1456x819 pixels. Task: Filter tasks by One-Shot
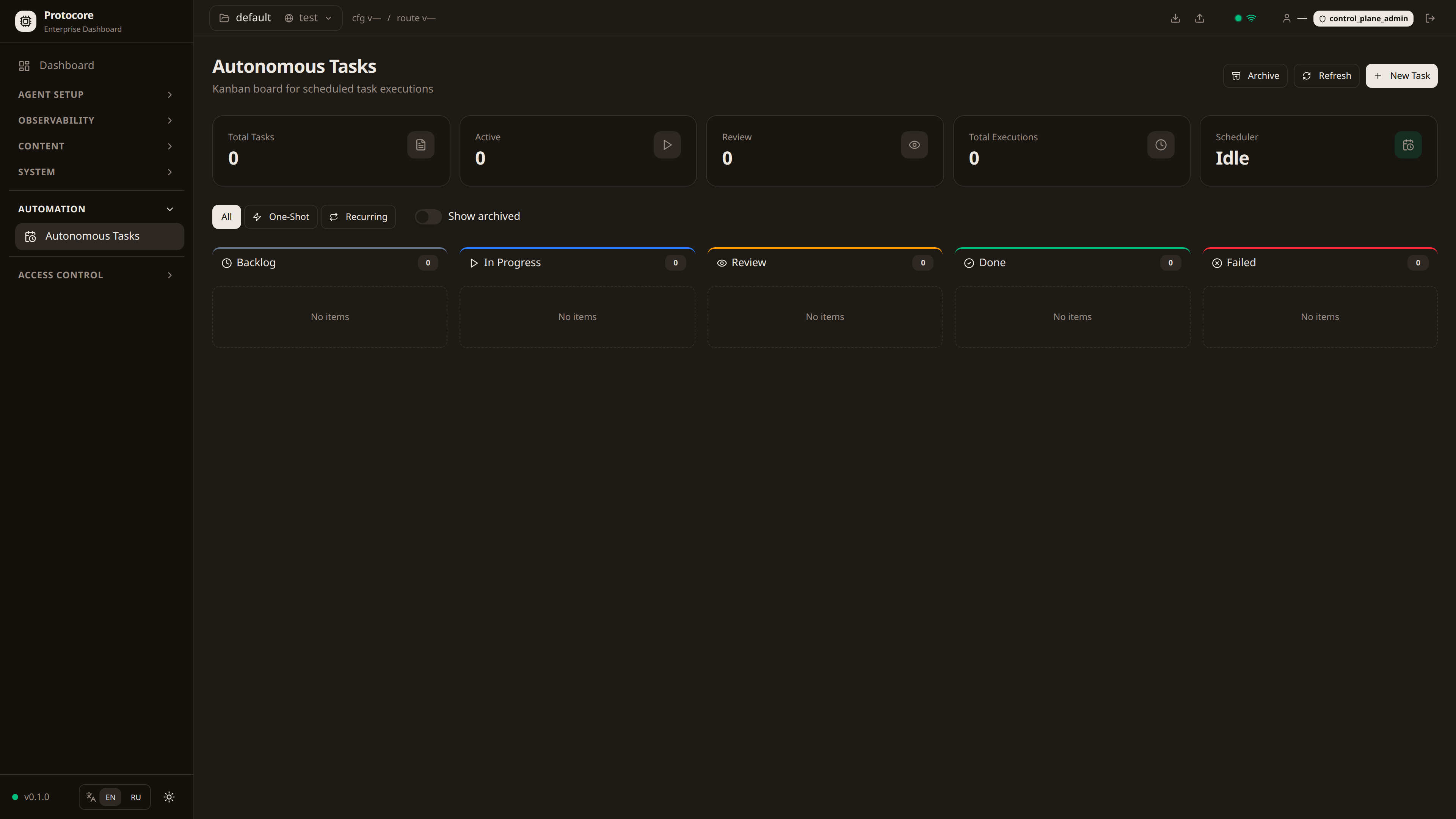(x=281, y=217)
